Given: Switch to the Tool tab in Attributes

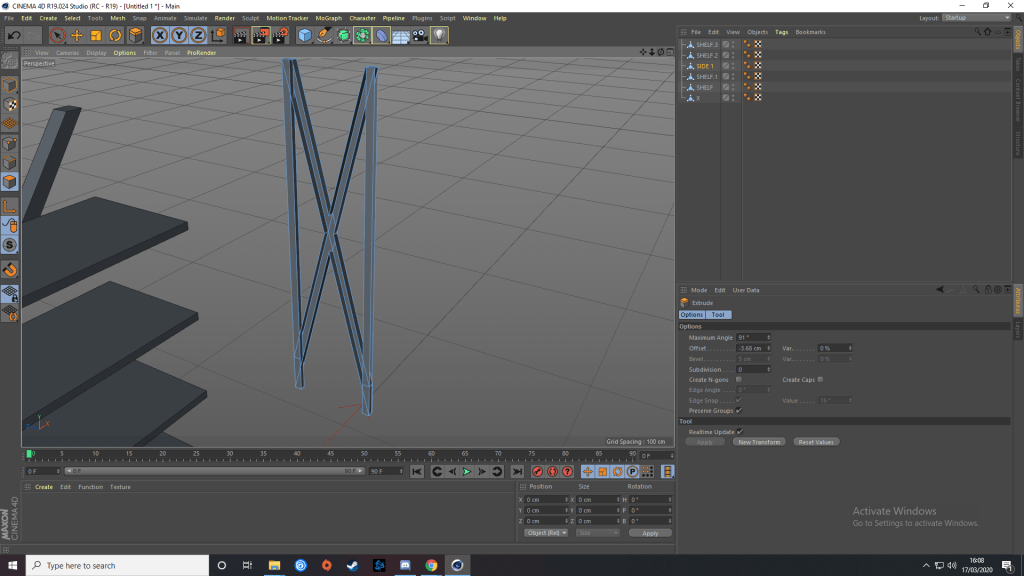Looking at the screenshot, I should pos(718,315).
